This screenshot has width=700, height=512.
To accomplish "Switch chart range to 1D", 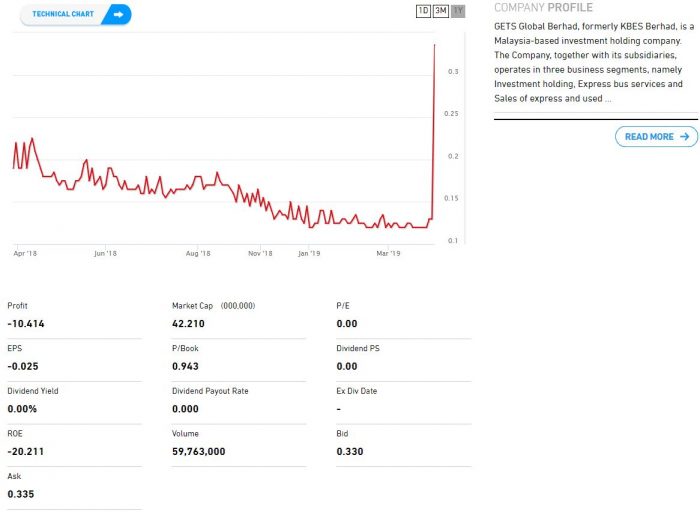I will click(x=423, y=11).
